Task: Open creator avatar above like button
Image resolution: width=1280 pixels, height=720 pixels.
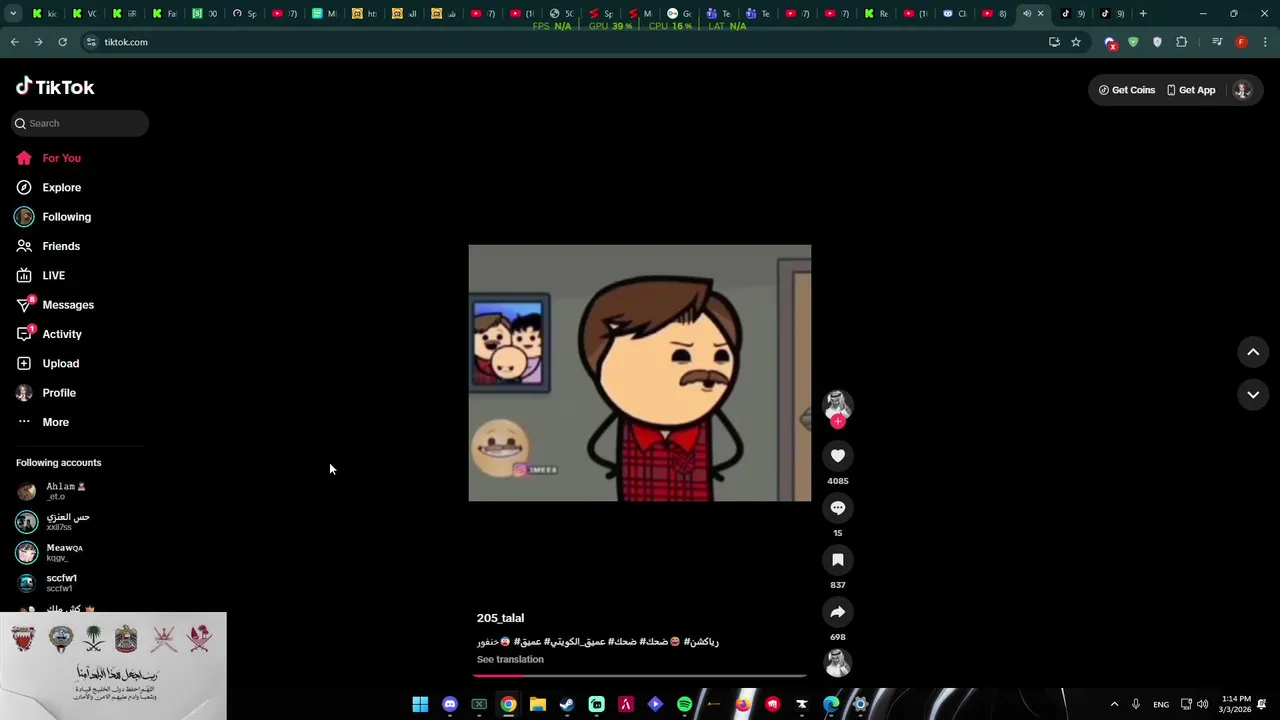Action: (x=838, y=404)
